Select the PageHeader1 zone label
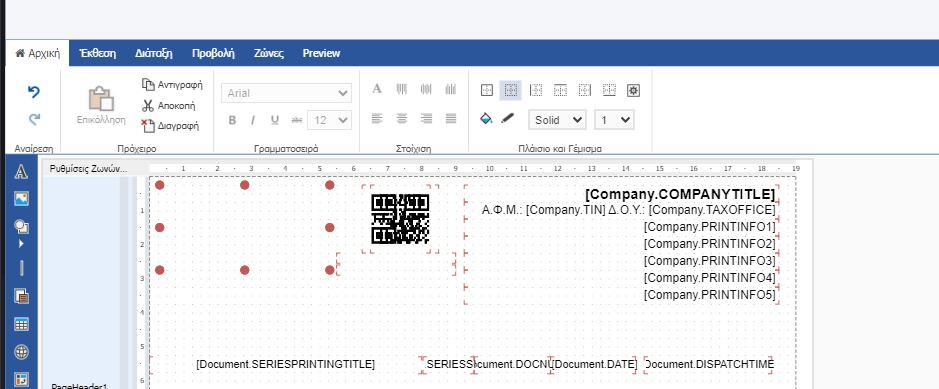The height and width of the screenshot is (389, 939). pyautogui.click(x=79, y=386)
